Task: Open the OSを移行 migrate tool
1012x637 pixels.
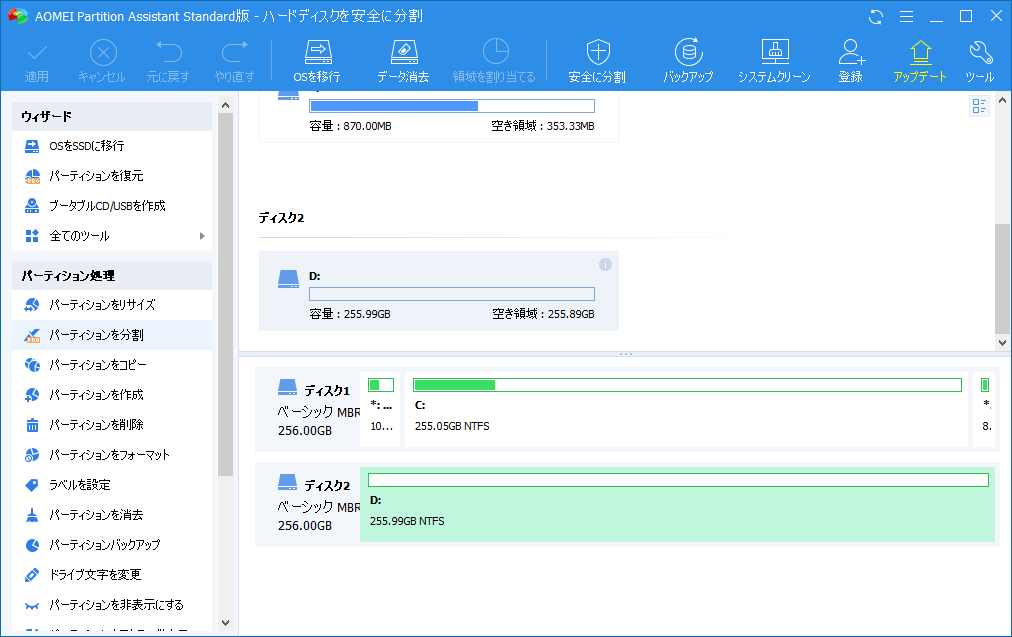Action: (317, 61)
